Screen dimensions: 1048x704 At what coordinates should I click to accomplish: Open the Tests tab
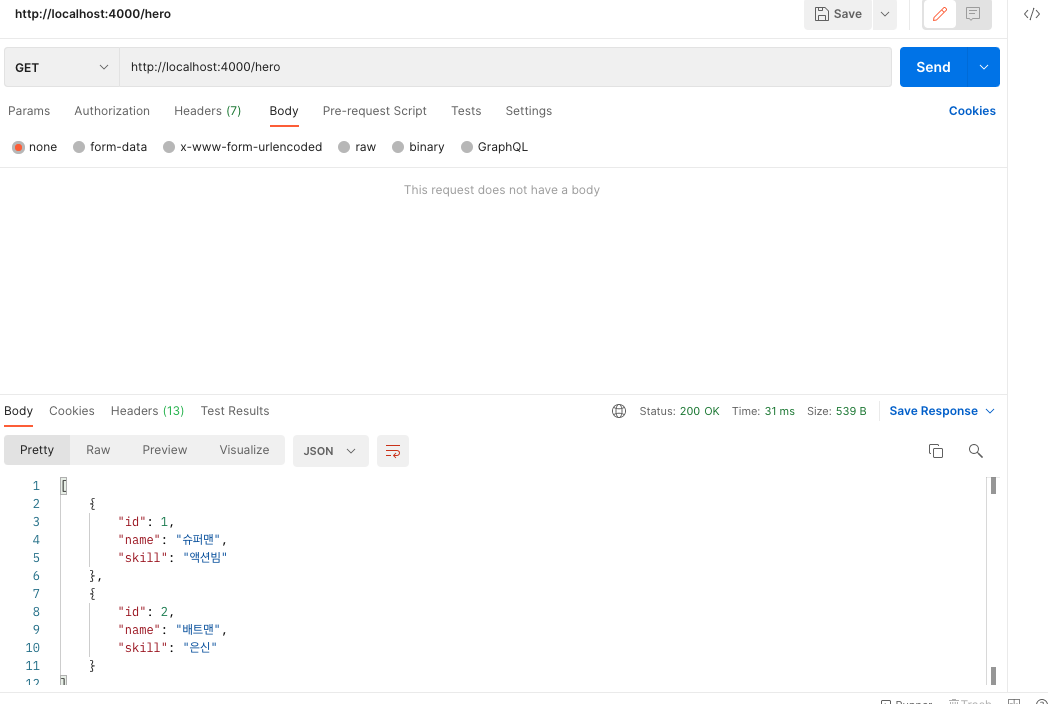pyautogui.click(x=466, y=111)
